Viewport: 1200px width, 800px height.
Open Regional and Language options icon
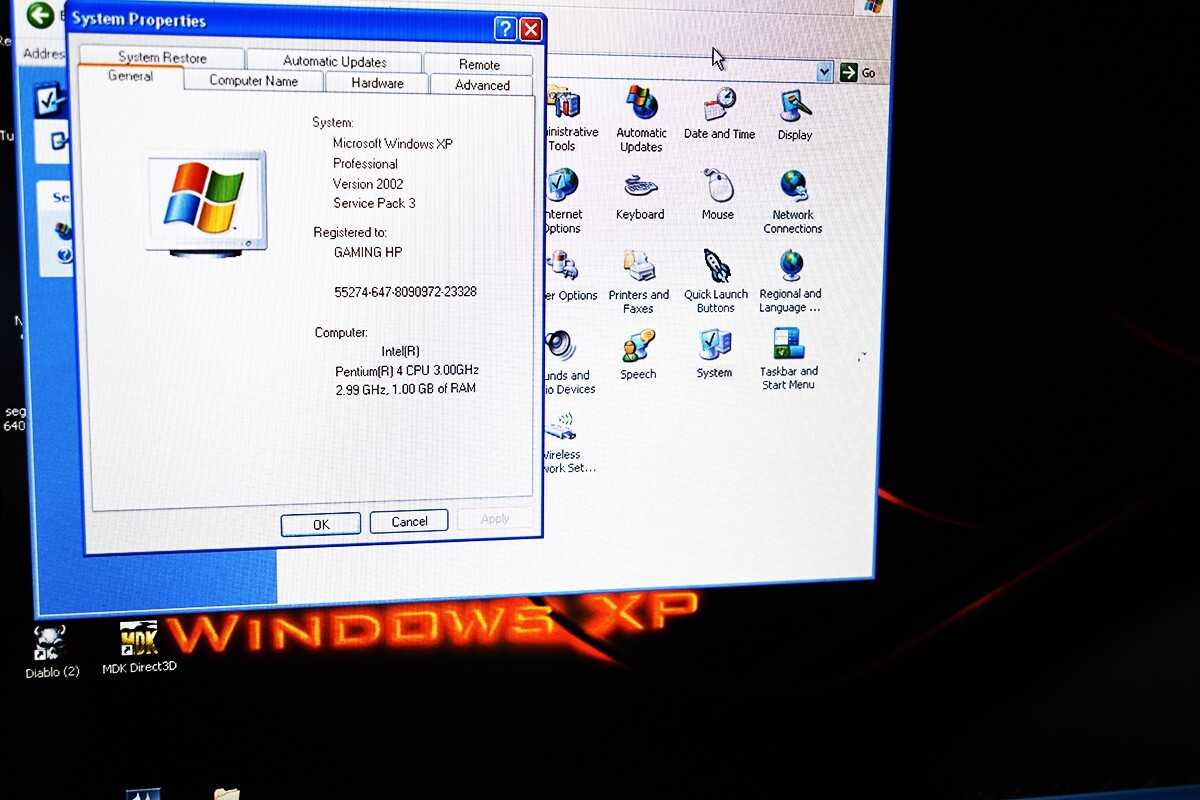coord(790,281)
